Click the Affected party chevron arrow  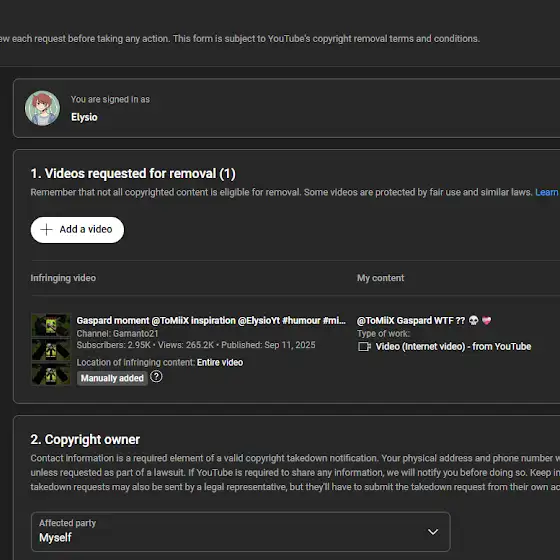coord(433,532)
